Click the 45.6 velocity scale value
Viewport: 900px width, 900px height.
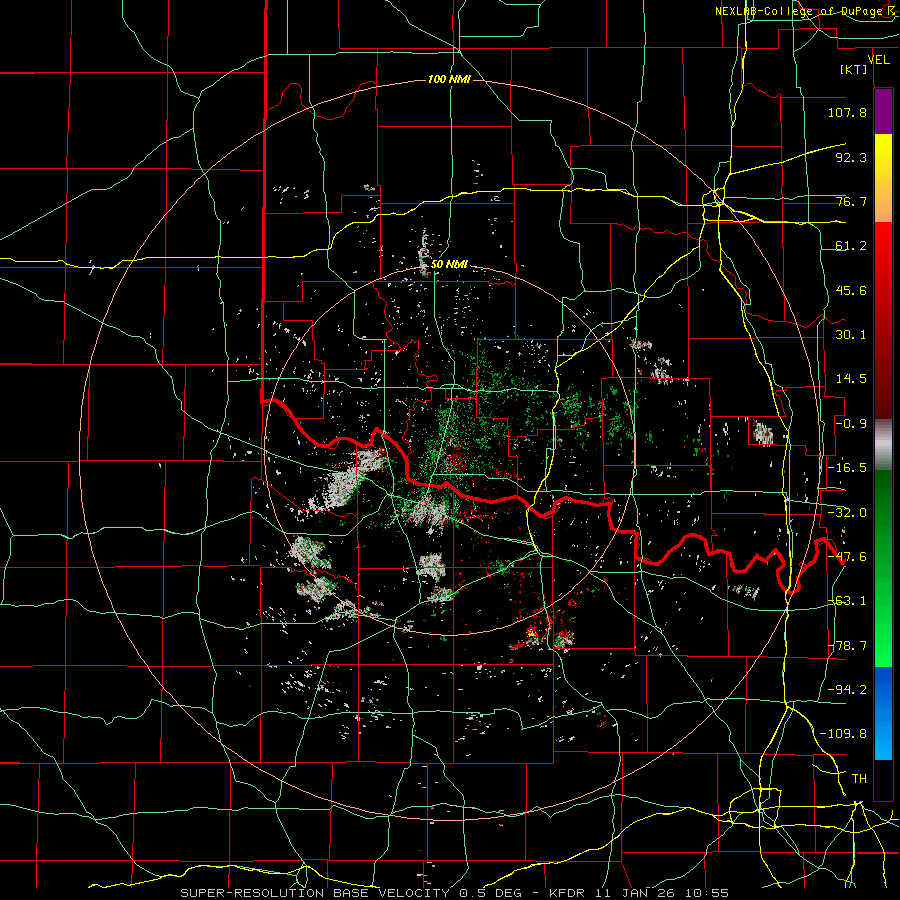point(851,290)
